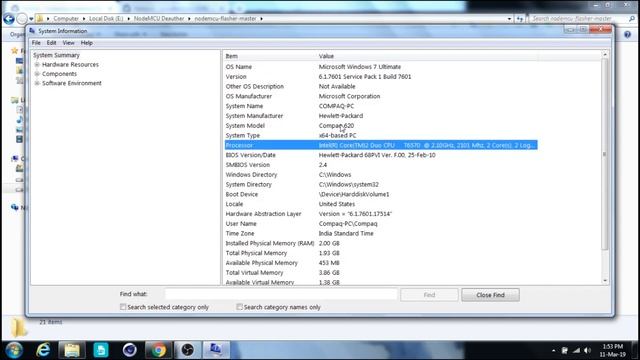
Task: Select the Hardware Abstraction Layer row
Action: click(381, 213)
